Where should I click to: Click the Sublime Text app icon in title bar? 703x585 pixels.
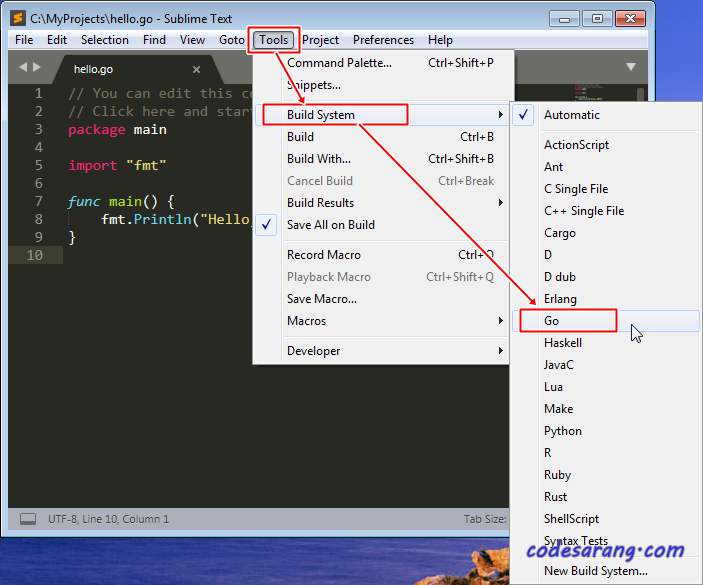18,18
